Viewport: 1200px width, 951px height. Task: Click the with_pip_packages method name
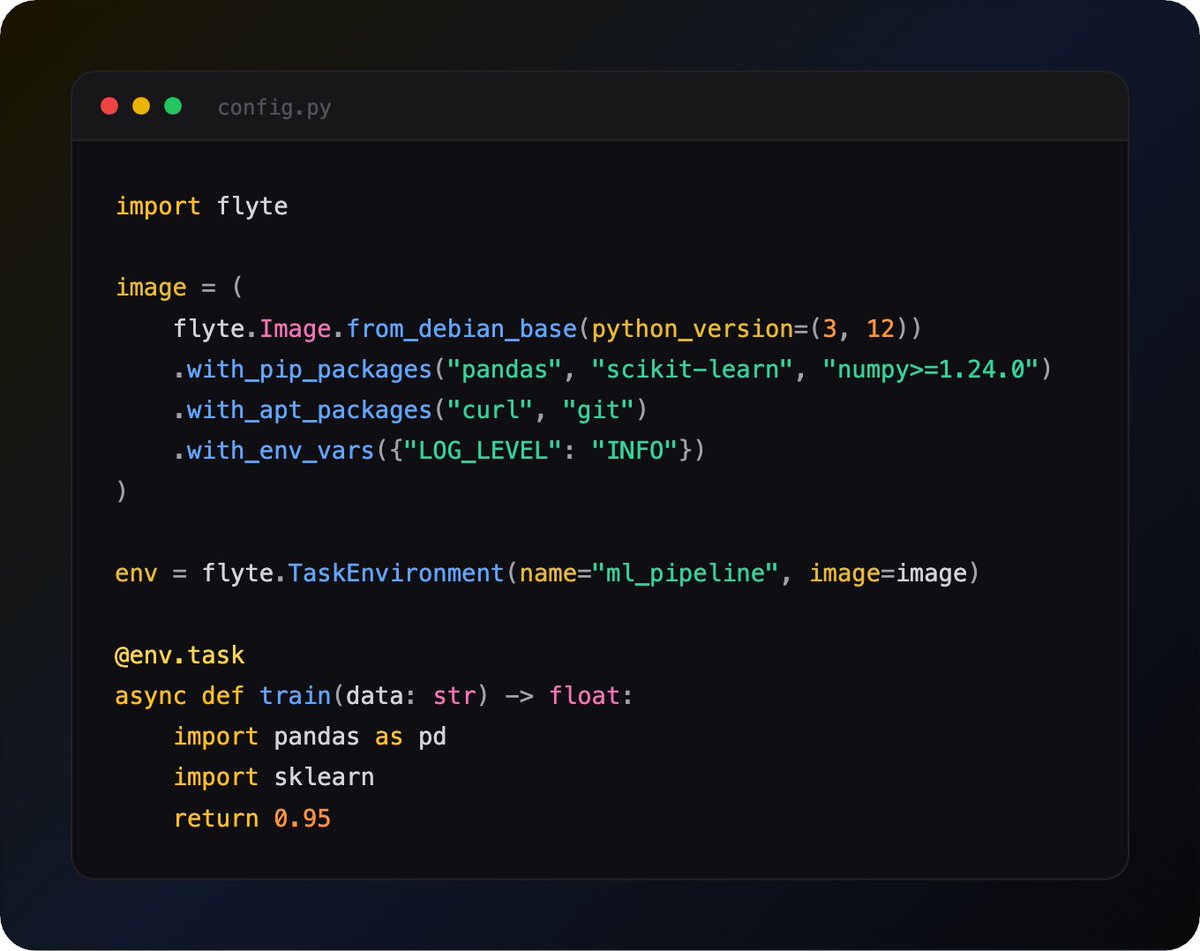tap(310, 370)
